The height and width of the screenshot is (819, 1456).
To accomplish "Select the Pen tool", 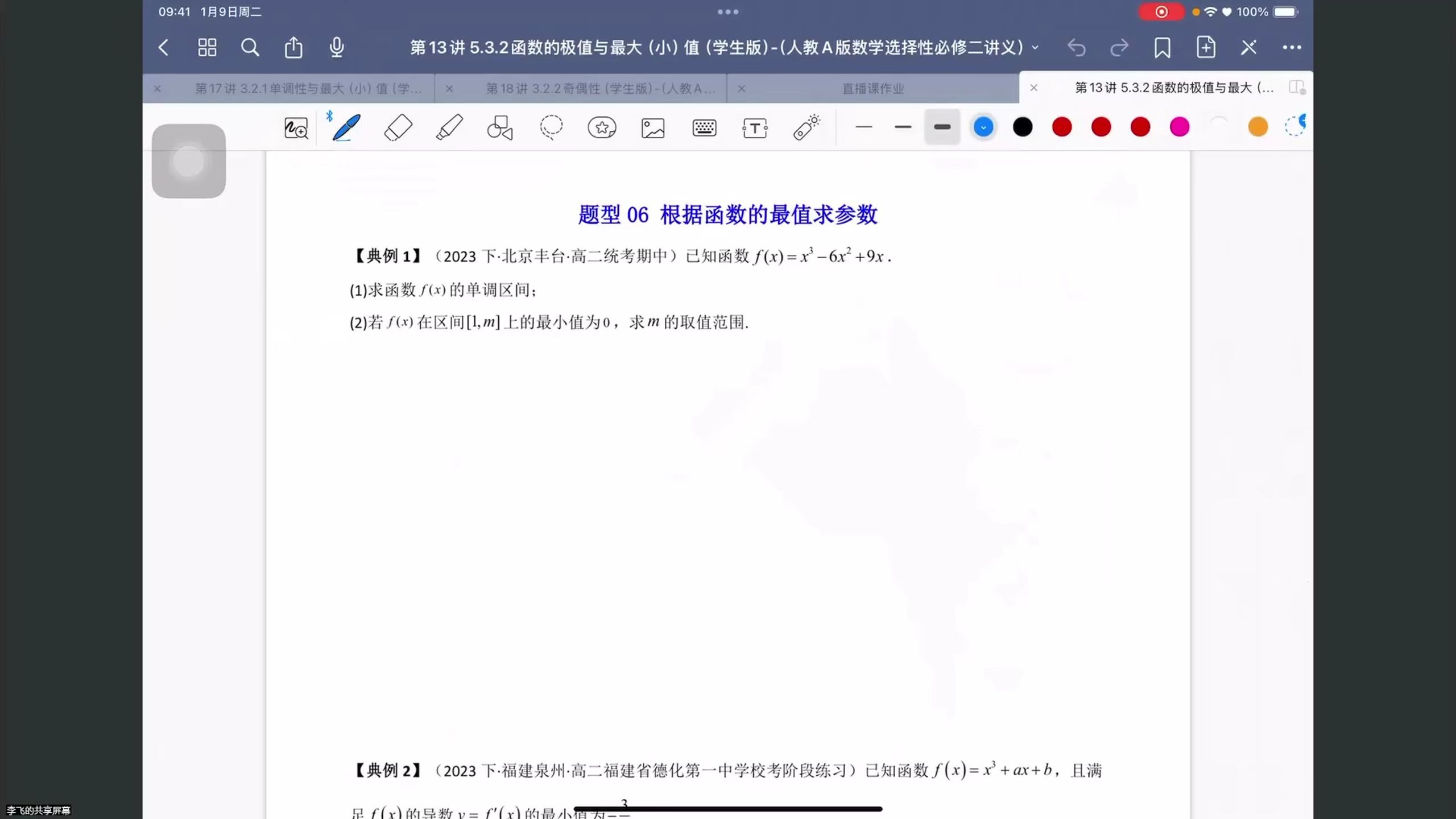I will 346,127.
